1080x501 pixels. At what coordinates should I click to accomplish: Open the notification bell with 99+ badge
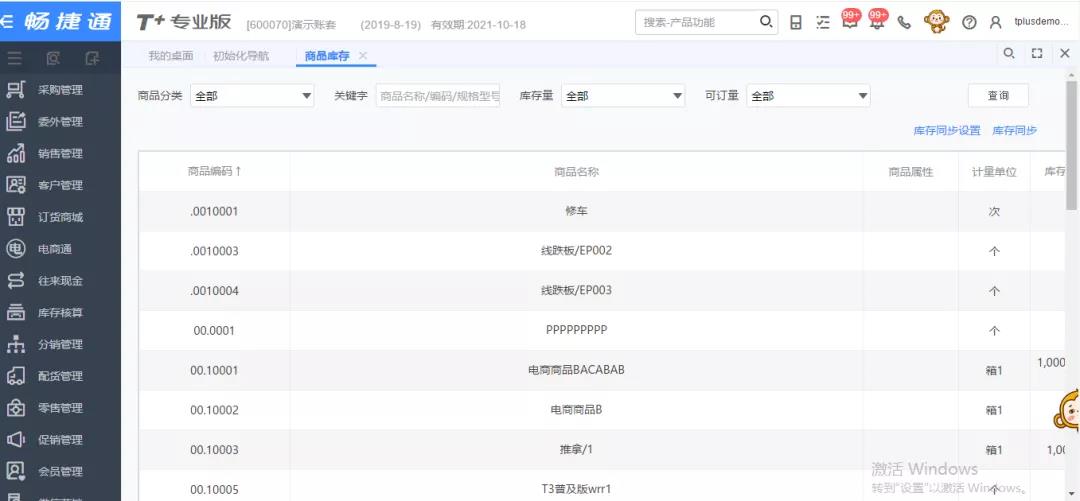(878, 20)
